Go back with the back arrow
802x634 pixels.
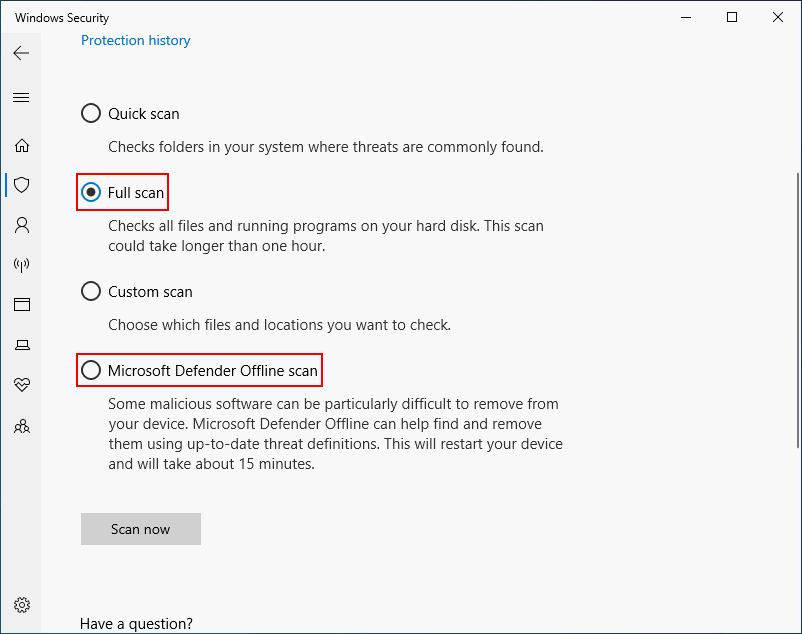(21, 53)
